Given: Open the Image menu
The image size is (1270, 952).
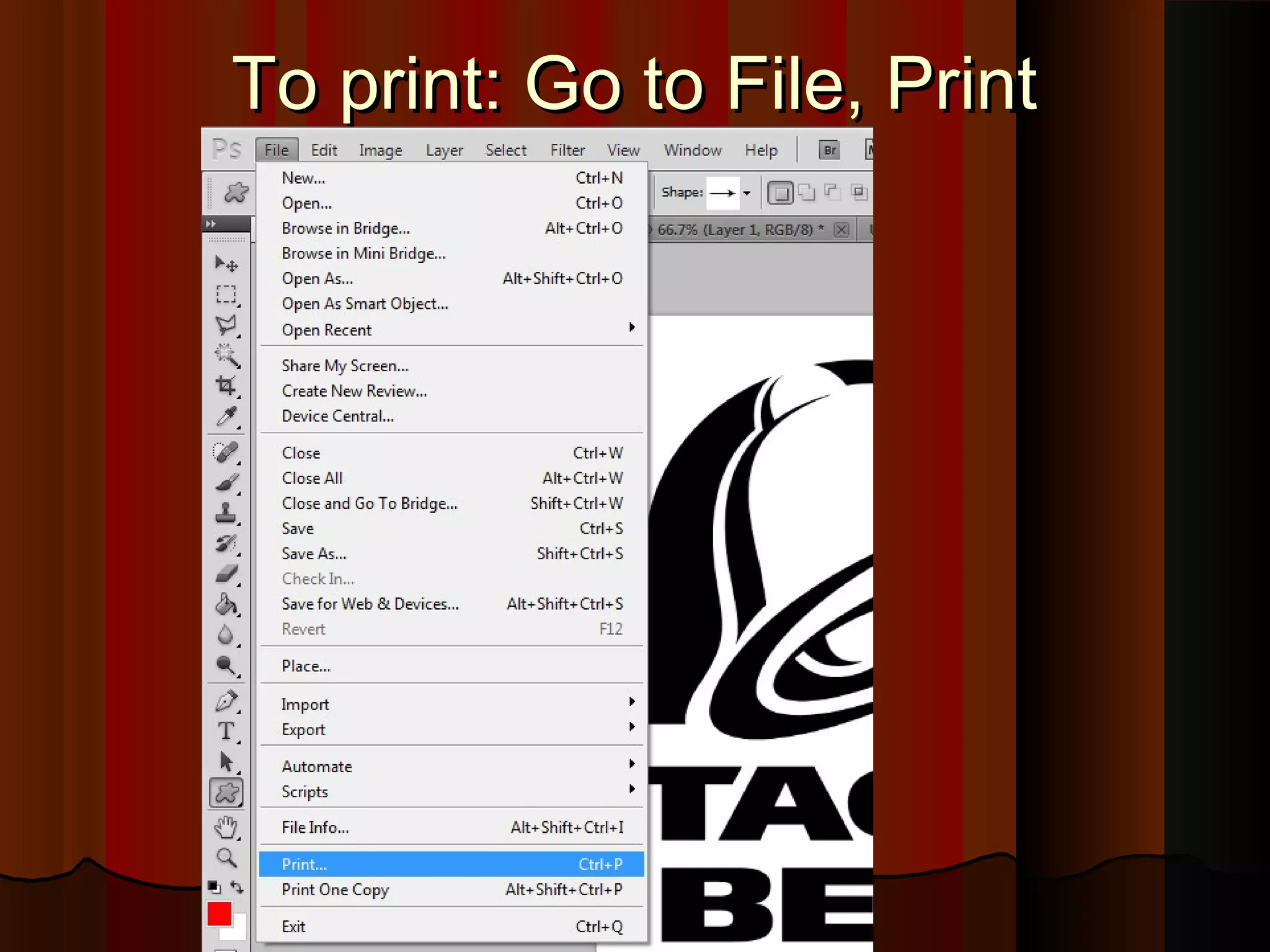Looking at the screenshot, I should 380,150.
